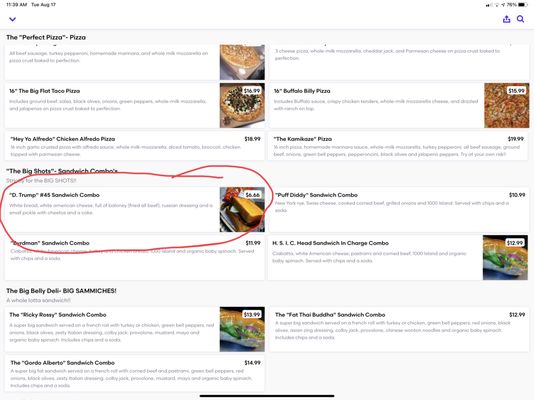Collapse menu with the down chevron
534x400 pixels.
tap(13, 19)
